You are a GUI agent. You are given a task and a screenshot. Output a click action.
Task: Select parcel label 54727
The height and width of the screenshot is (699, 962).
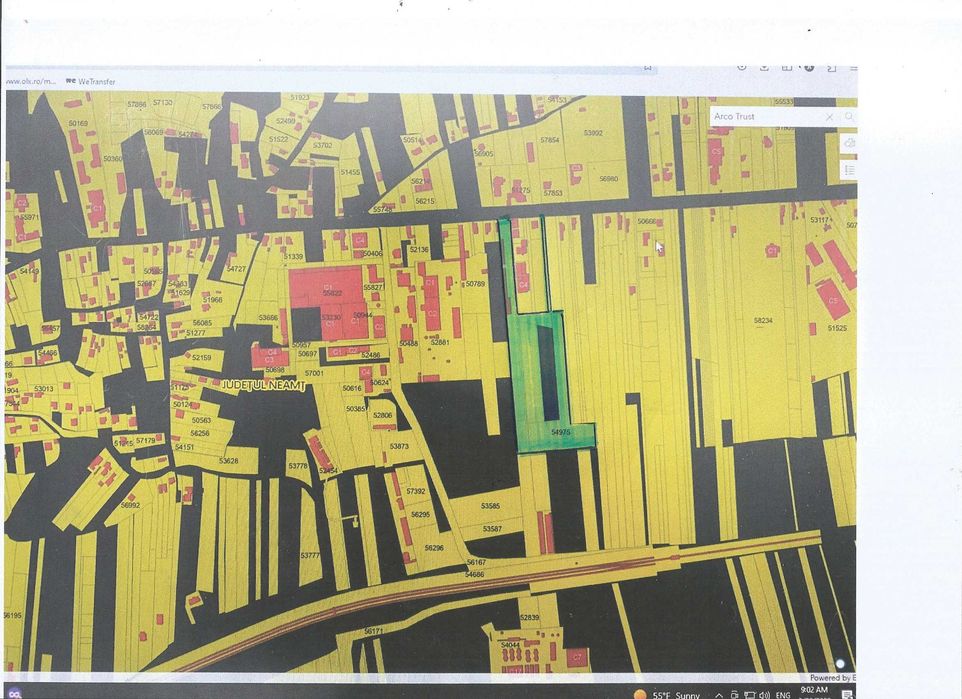(x=236, y=269)
